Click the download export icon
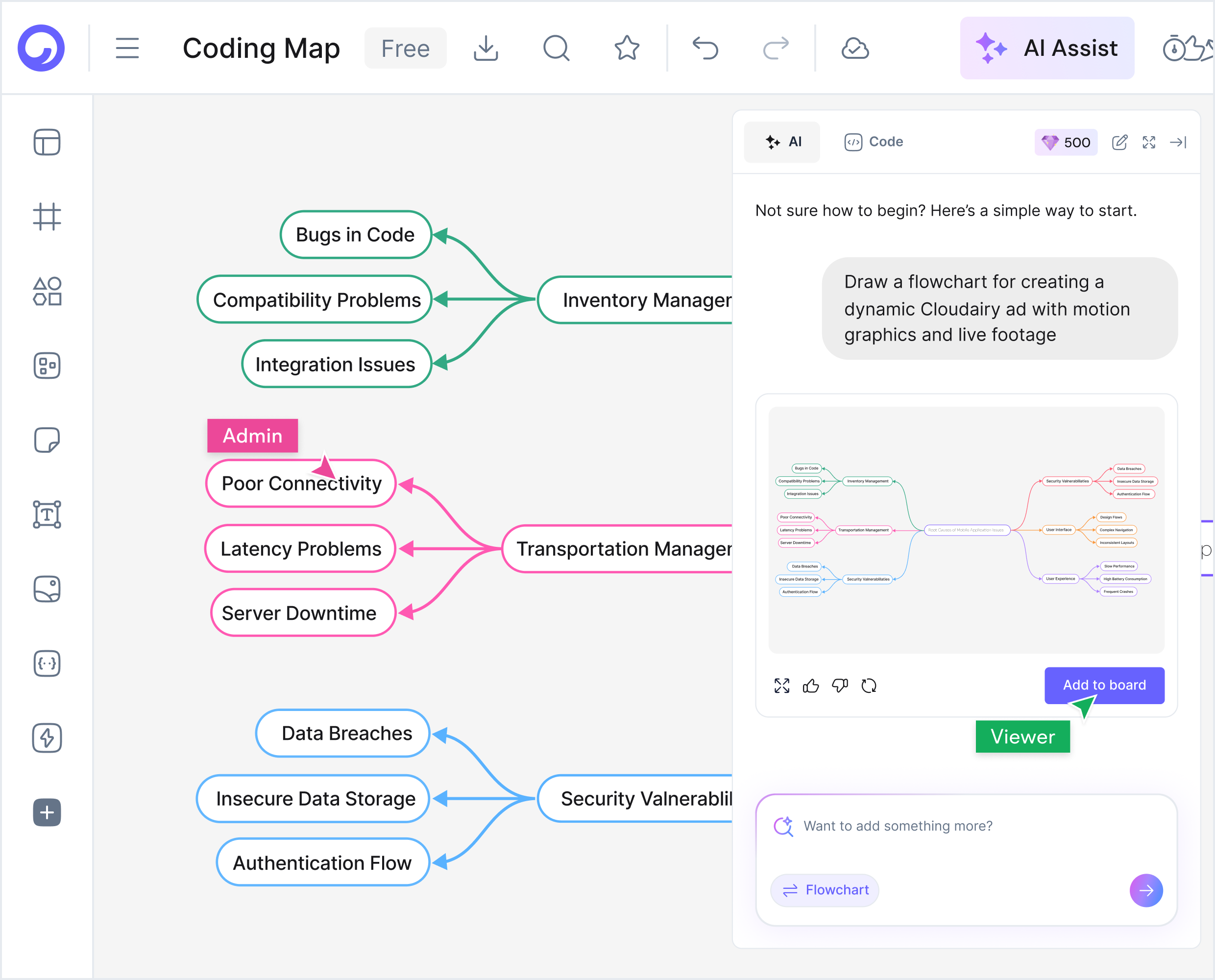The image size is (1215, 980). click(x=486, y=48)
